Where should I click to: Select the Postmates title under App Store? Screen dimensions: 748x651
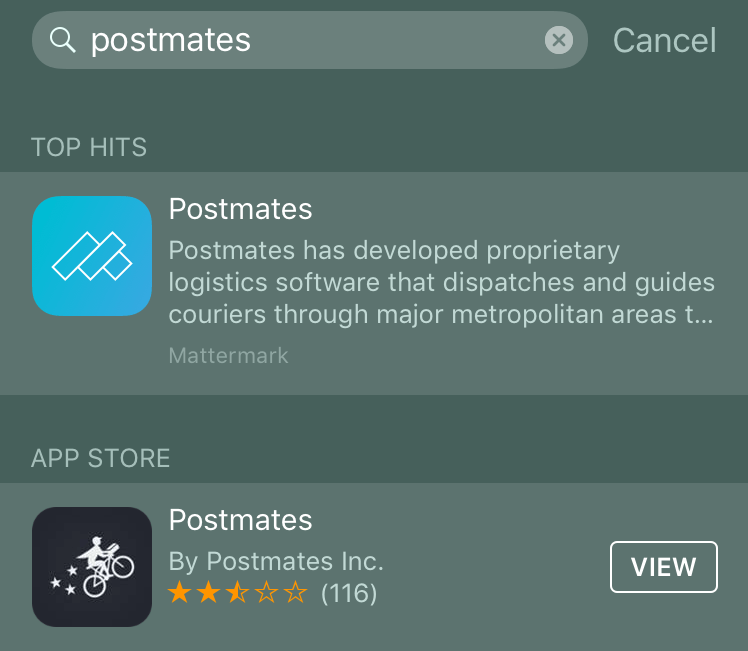click(240, 520)
